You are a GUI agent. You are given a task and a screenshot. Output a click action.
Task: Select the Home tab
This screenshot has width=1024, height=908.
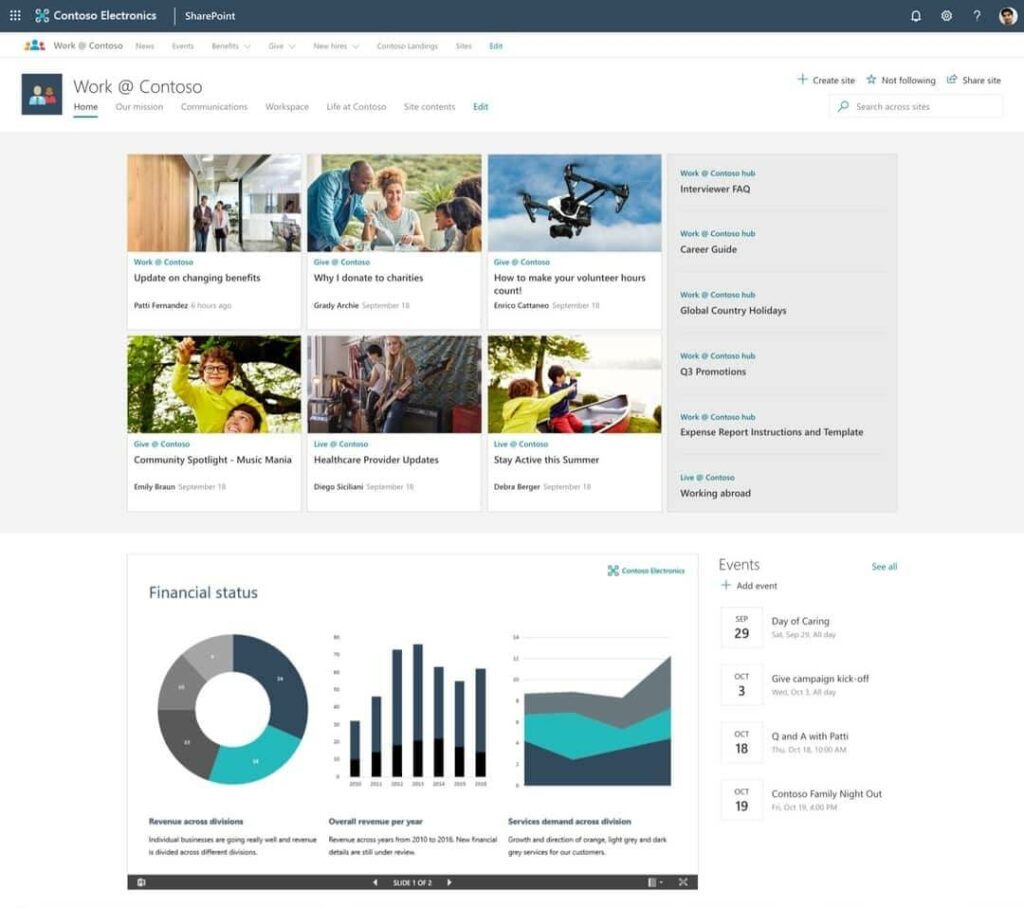coord(86,106)
